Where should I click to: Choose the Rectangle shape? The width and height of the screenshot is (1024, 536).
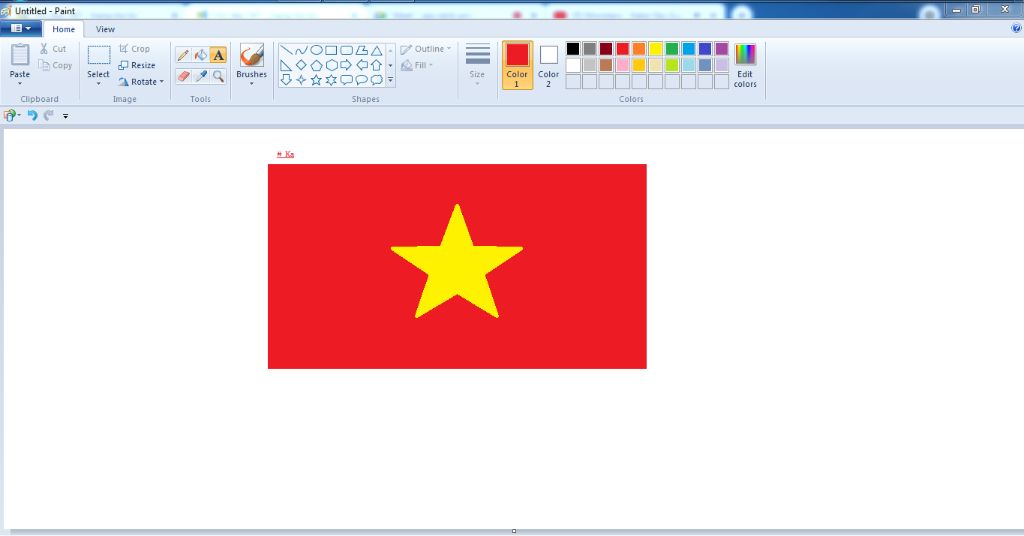pos(331,50)
